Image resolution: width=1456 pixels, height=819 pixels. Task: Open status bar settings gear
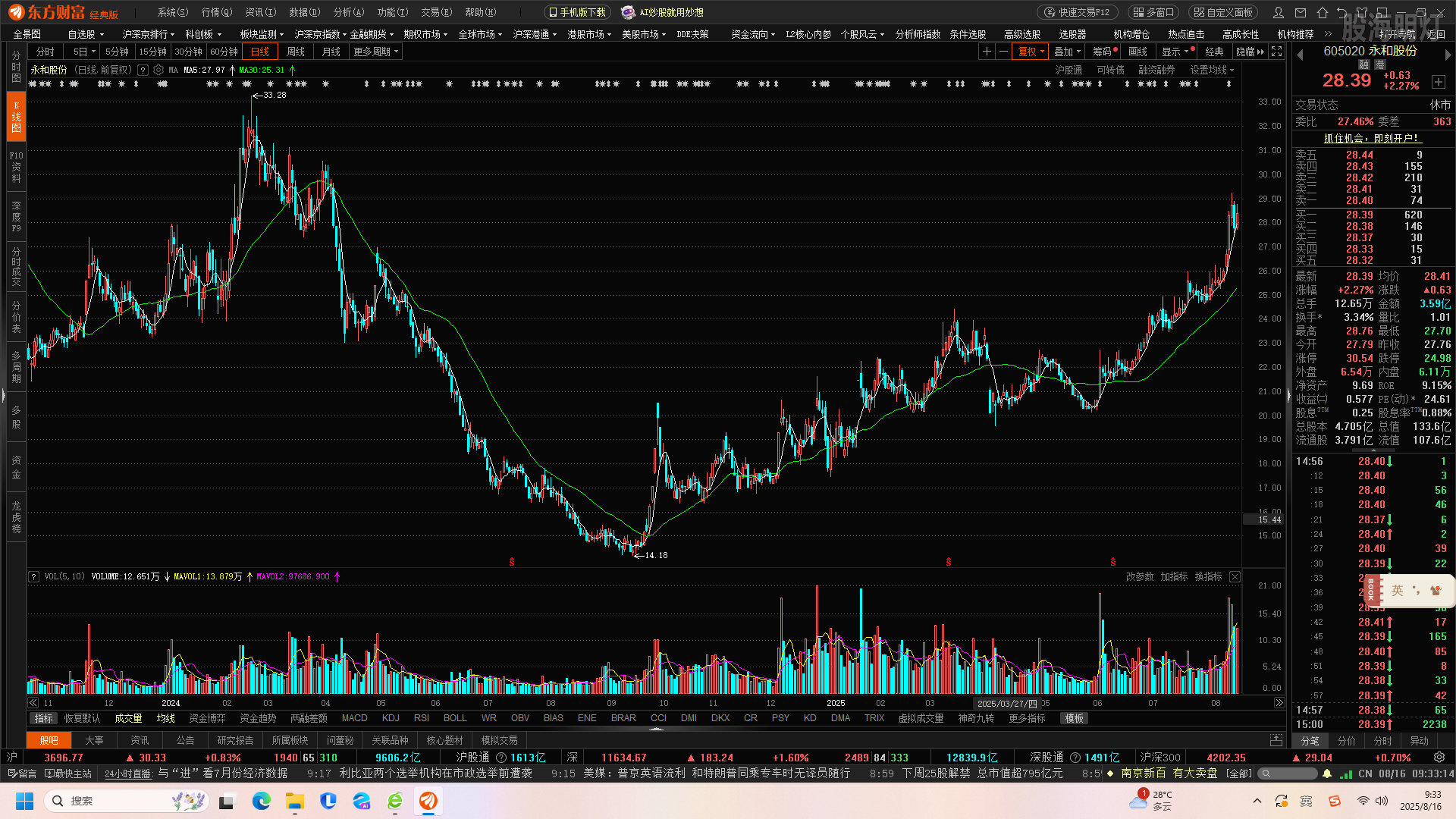1439,758
